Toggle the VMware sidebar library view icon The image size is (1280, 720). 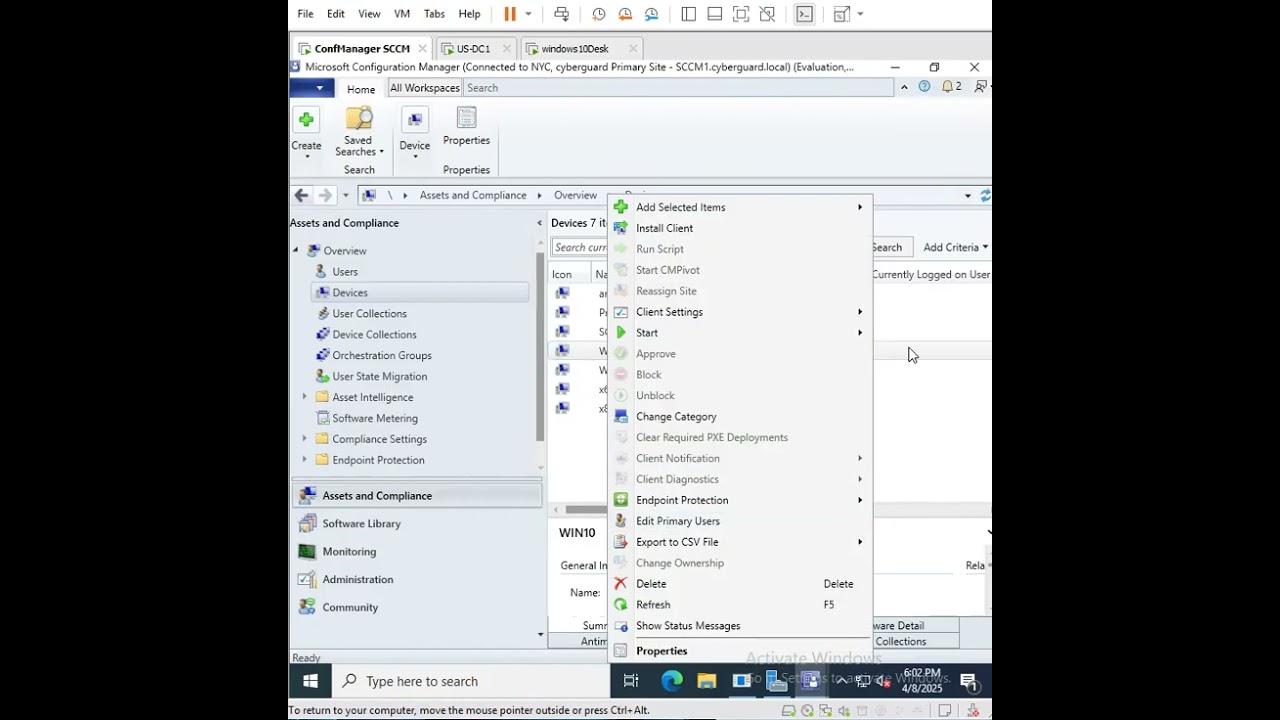[689, 14]
